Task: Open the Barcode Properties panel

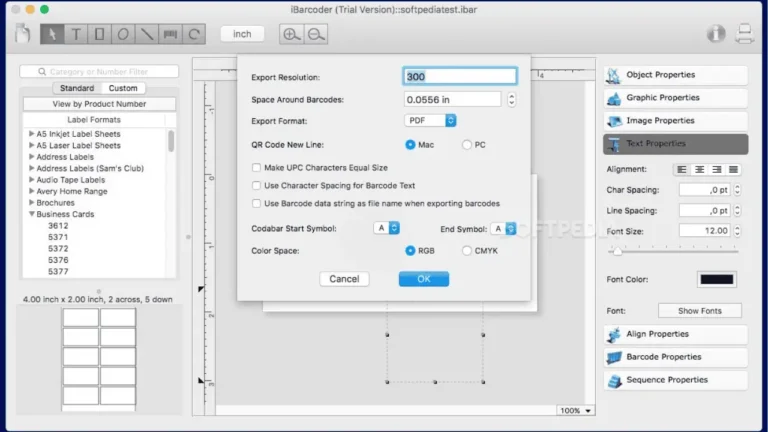Action: pyautogui.click(x=675, y=358)
